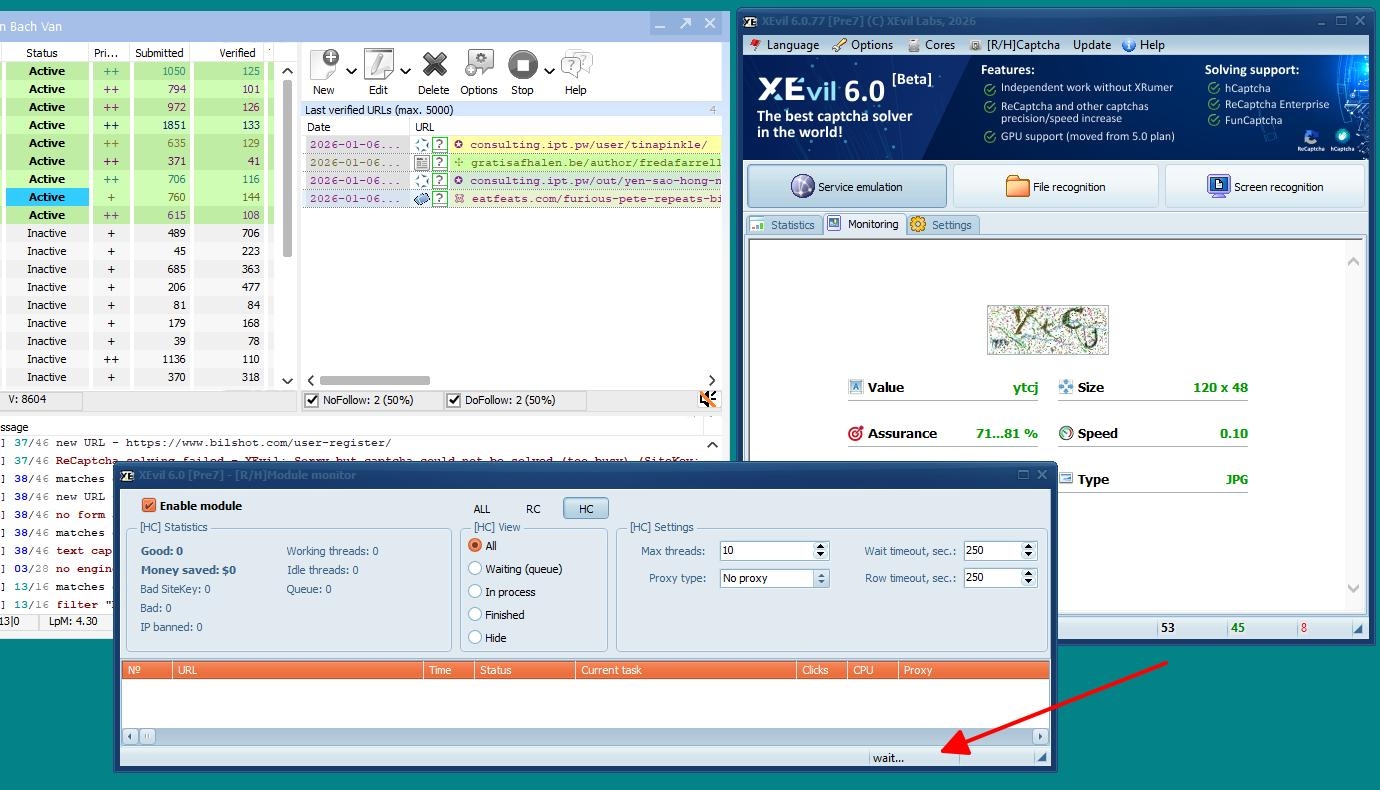
Task: Select Screen recognition mode
Action: tap(1265, 186)
